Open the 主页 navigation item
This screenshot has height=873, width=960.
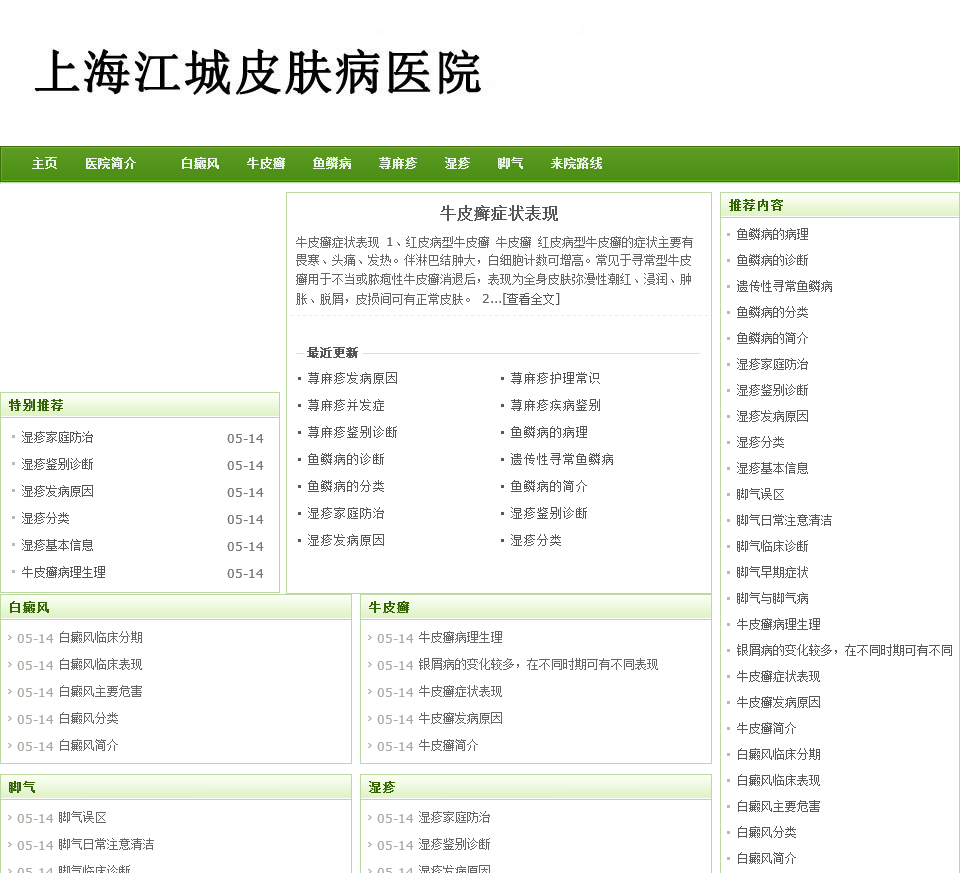44,163
